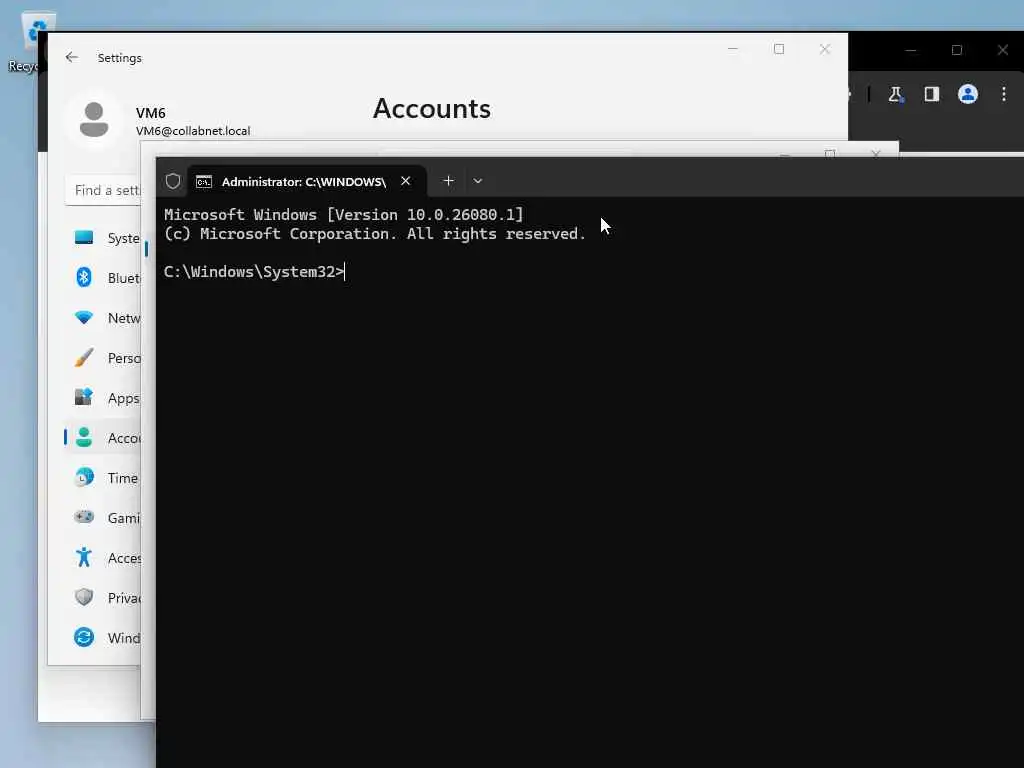
Task: Click the shield icon in Terminal title bar
Action: (x=172, y=181)
